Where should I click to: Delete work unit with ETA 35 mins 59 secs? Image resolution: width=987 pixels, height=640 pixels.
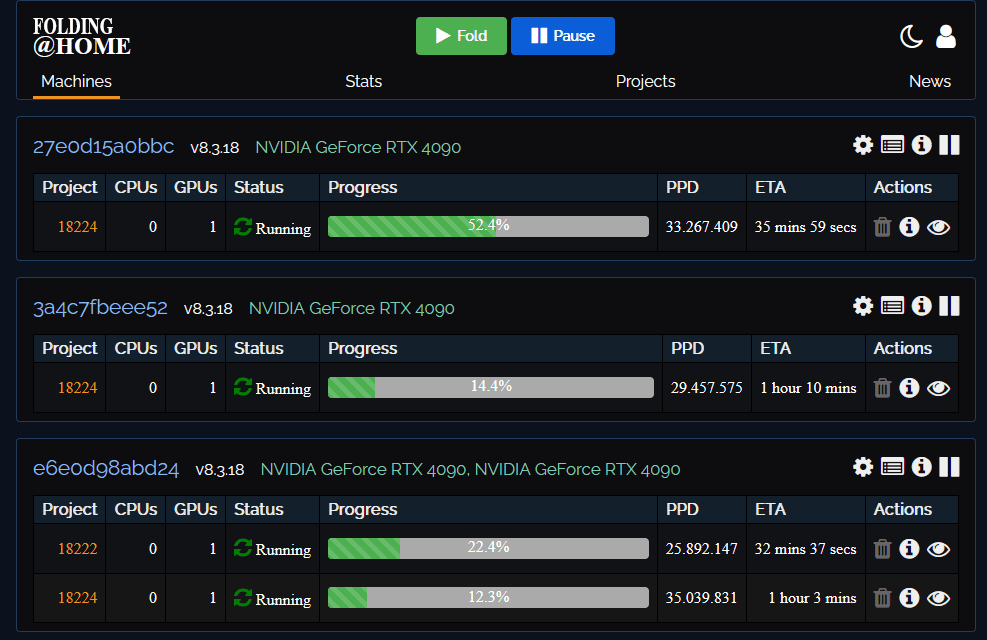point(883,227)
